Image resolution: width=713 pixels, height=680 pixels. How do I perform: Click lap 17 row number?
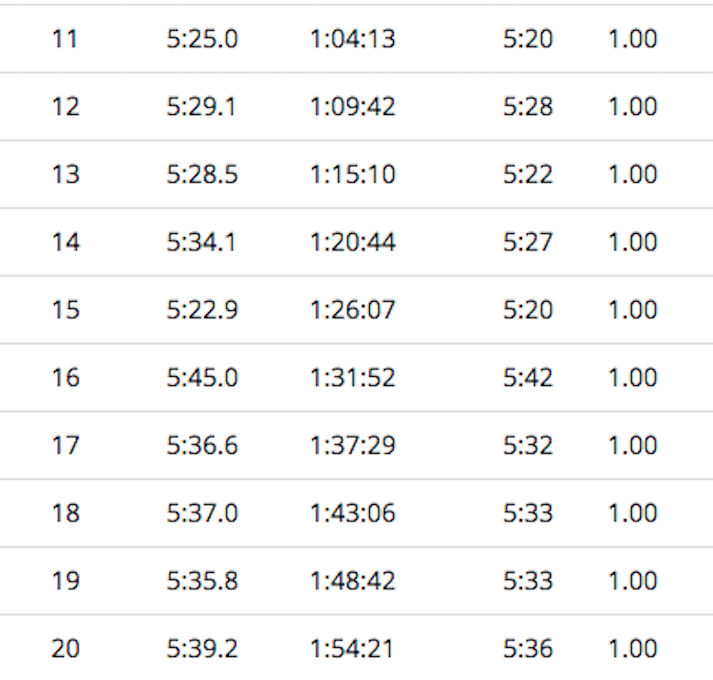tap(65, 445)
